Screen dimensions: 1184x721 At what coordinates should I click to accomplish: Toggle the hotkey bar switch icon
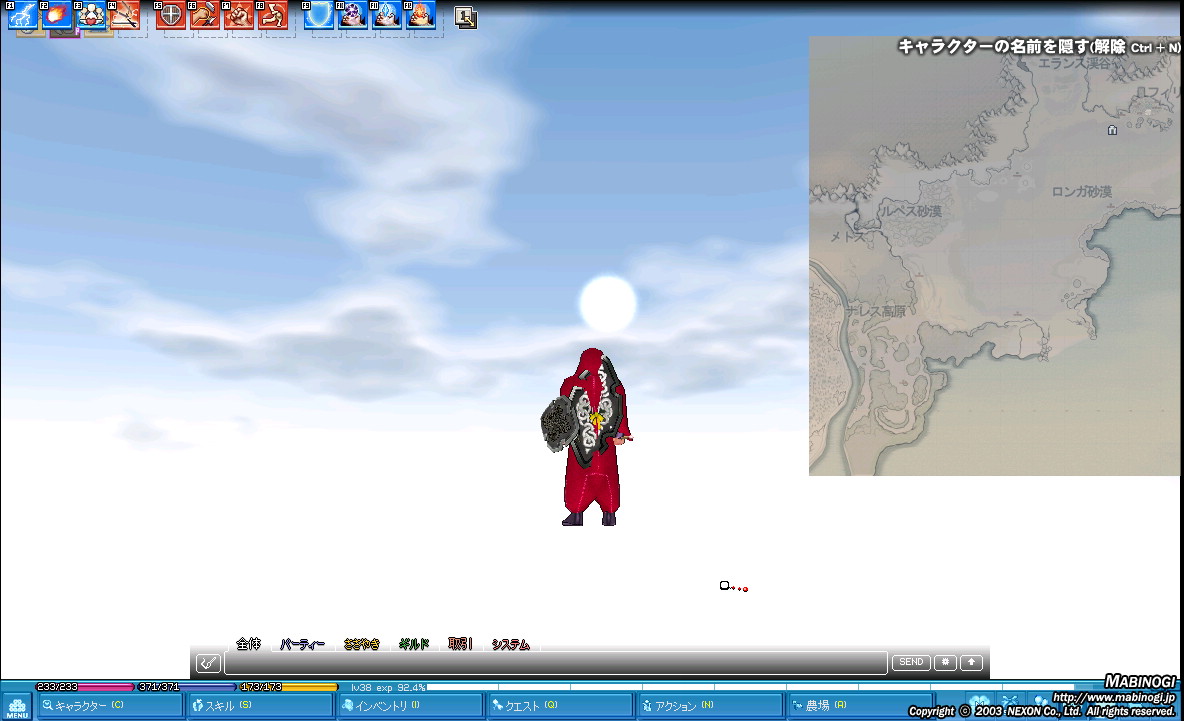465,17
